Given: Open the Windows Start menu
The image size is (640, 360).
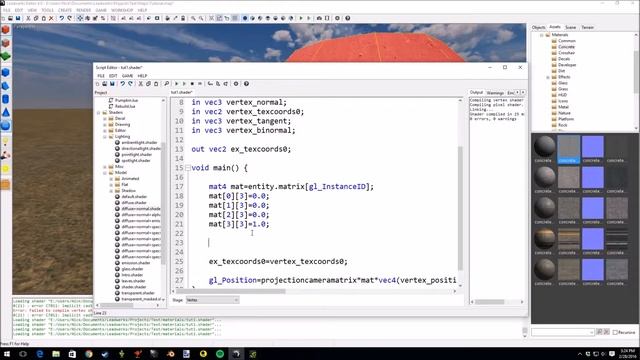Looking at the screenshot, I should point(7,354).
